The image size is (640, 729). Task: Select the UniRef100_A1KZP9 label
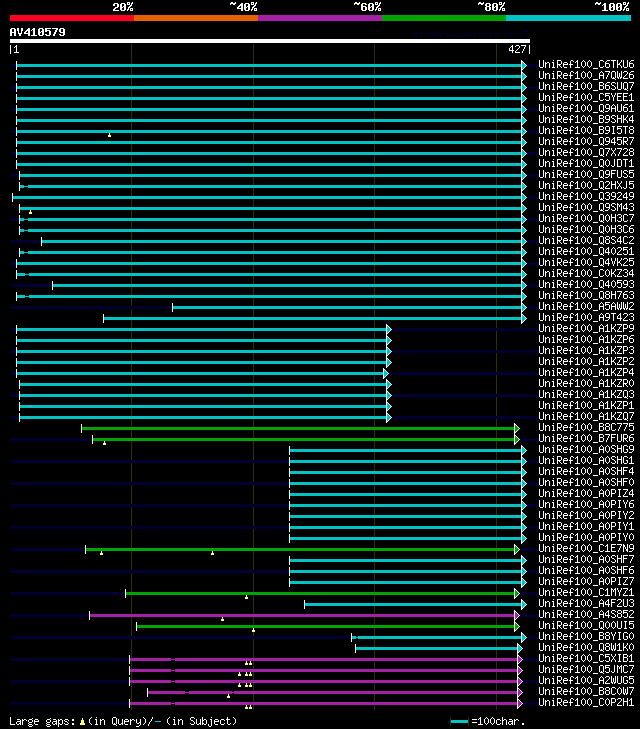point(586,328)
